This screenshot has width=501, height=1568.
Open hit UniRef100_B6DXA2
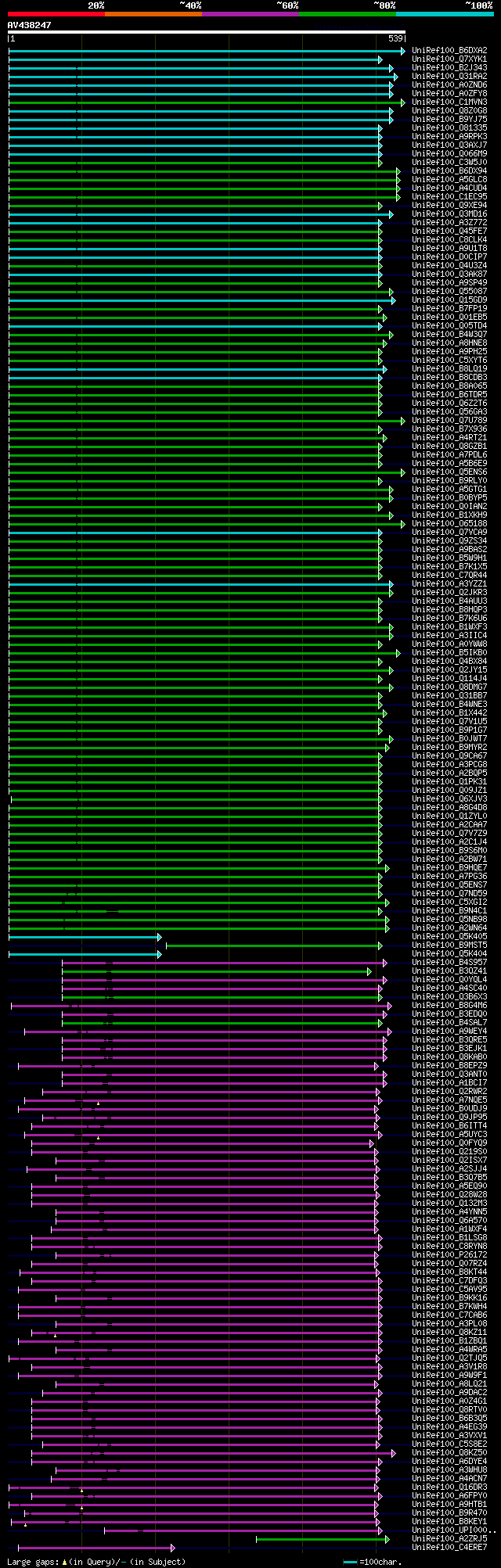click(x=449, y=51)
